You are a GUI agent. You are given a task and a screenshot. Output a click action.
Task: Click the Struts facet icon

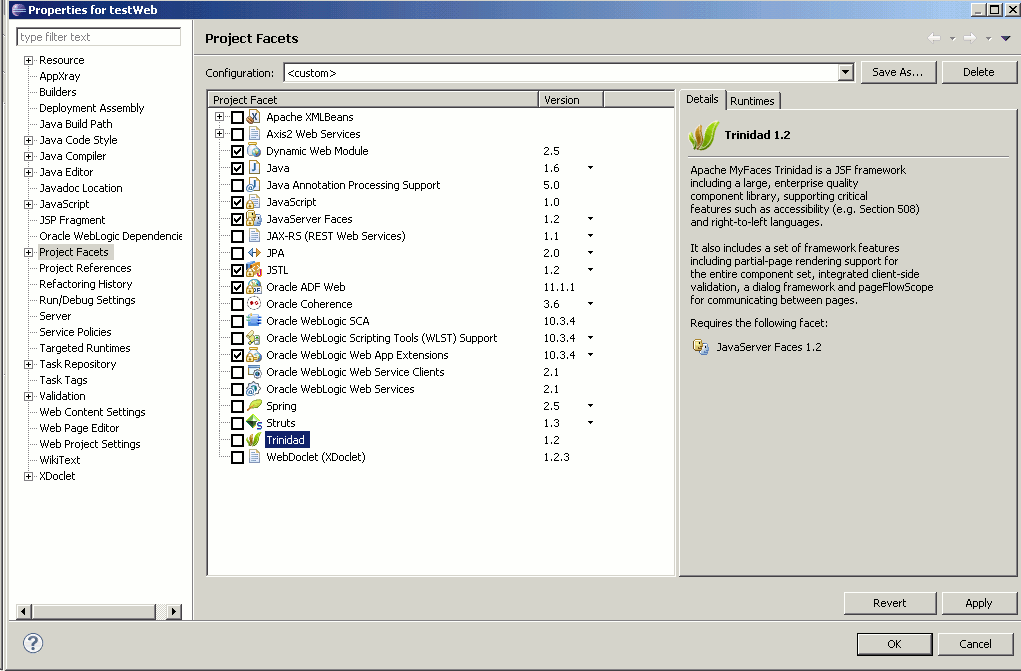pos(254,423)
